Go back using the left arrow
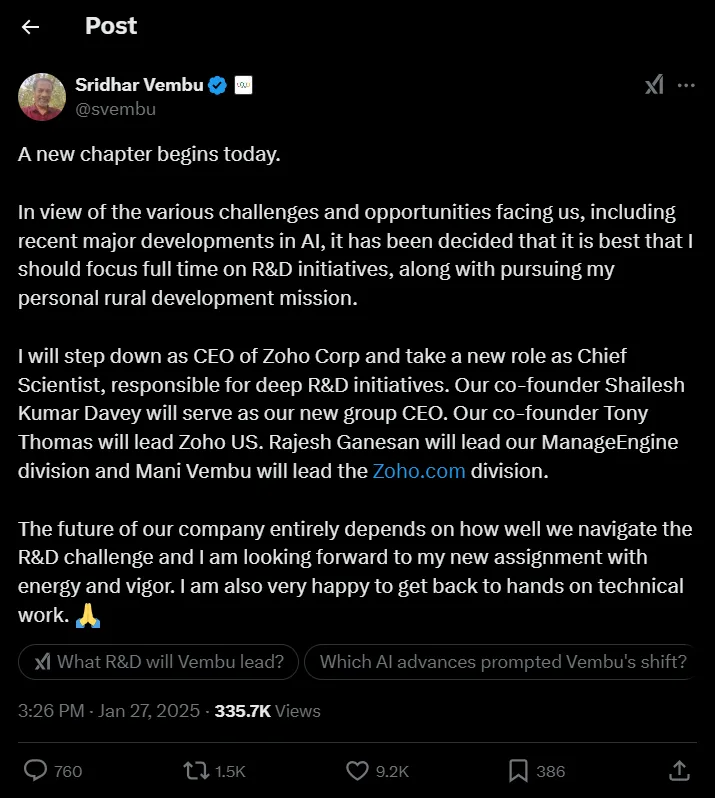The image size is (715, 798). point(31,26)
